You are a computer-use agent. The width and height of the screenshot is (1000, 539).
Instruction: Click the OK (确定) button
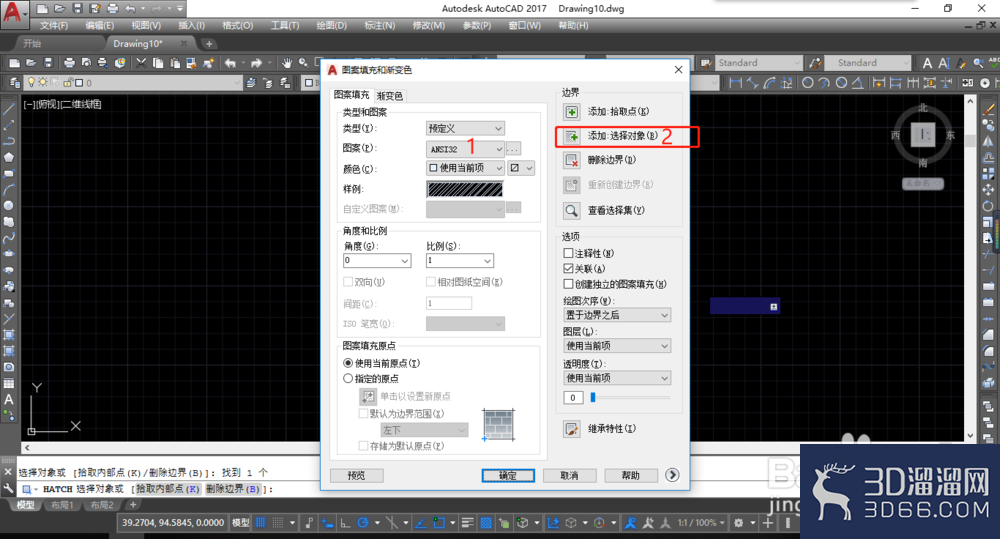pyautogui.click(x=508, y=476)
